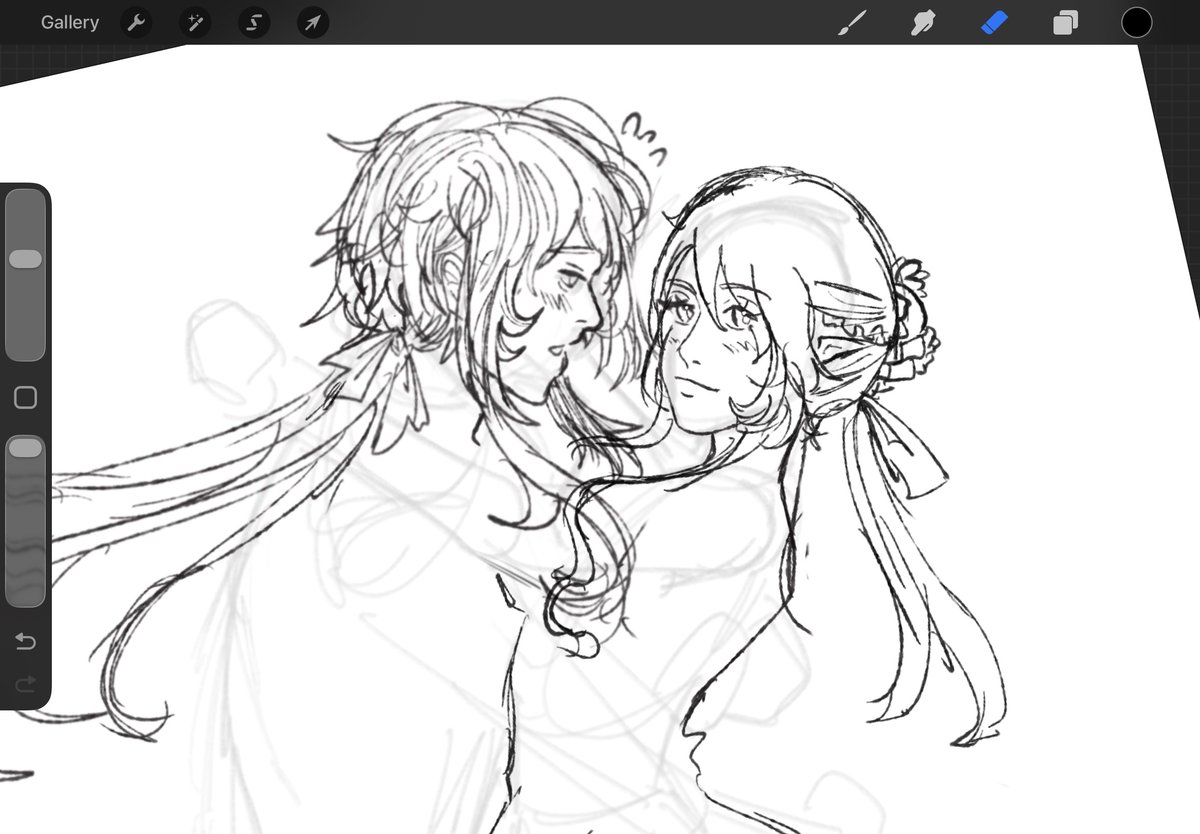
Task: Select the Smudge tool
Action: coord(923,23)
